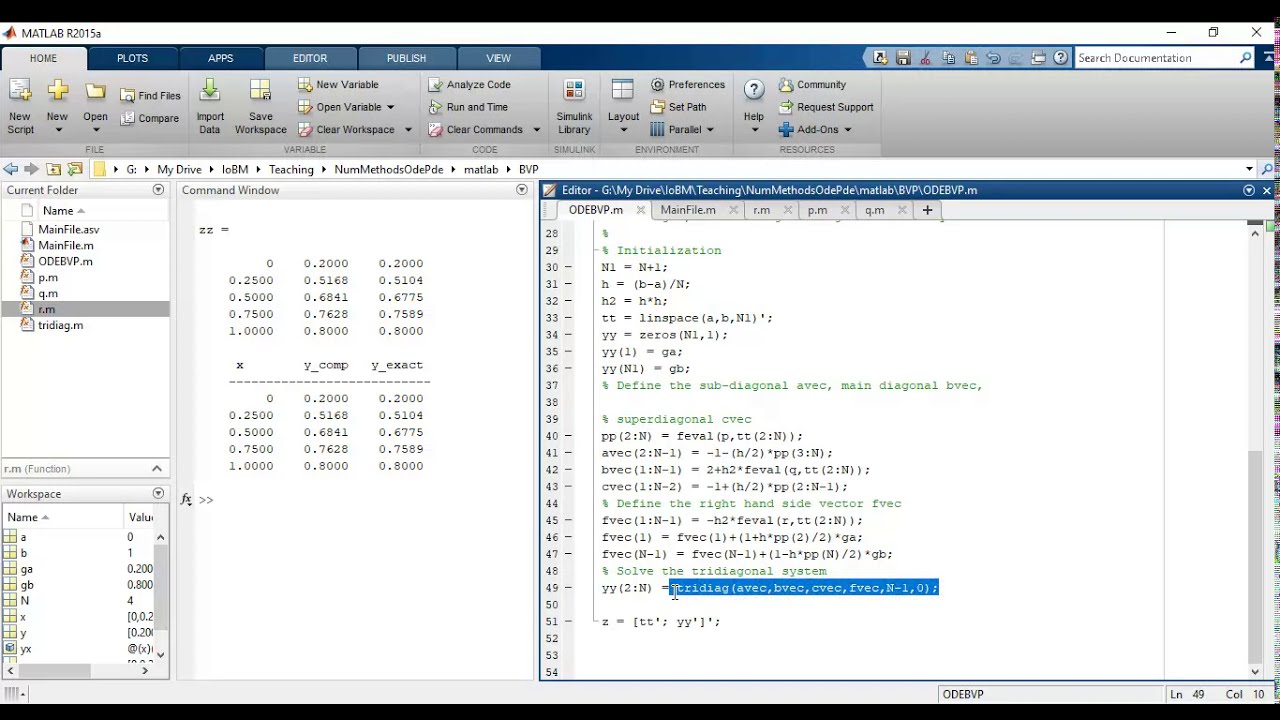Switch to the PLOTS ribbon tab

132,58
